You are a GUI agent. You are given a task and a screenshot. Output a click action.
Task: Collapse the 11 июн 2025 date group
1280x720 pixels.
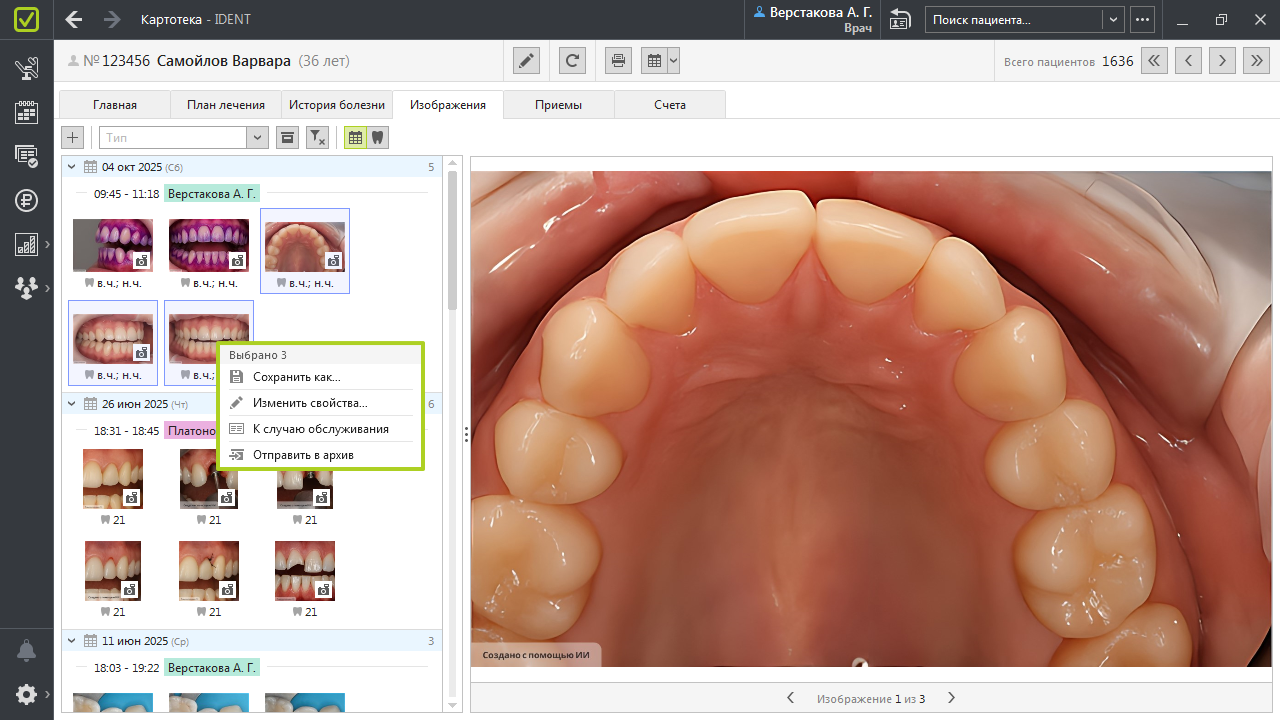(71, 641)
